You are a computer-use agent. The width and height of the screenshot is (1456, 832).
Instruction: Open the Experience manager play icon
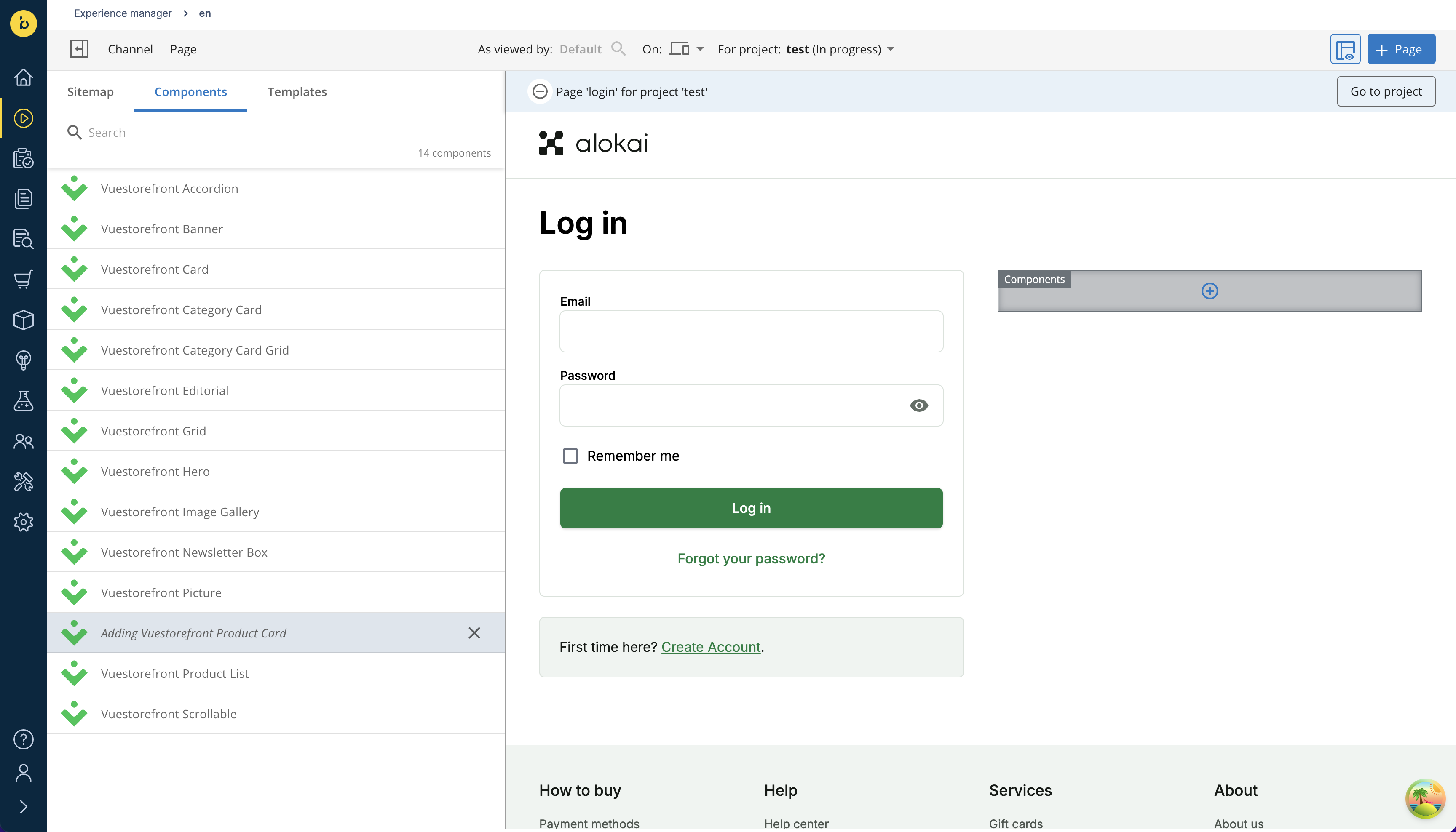pyautogui.click(x=24, y=118)
